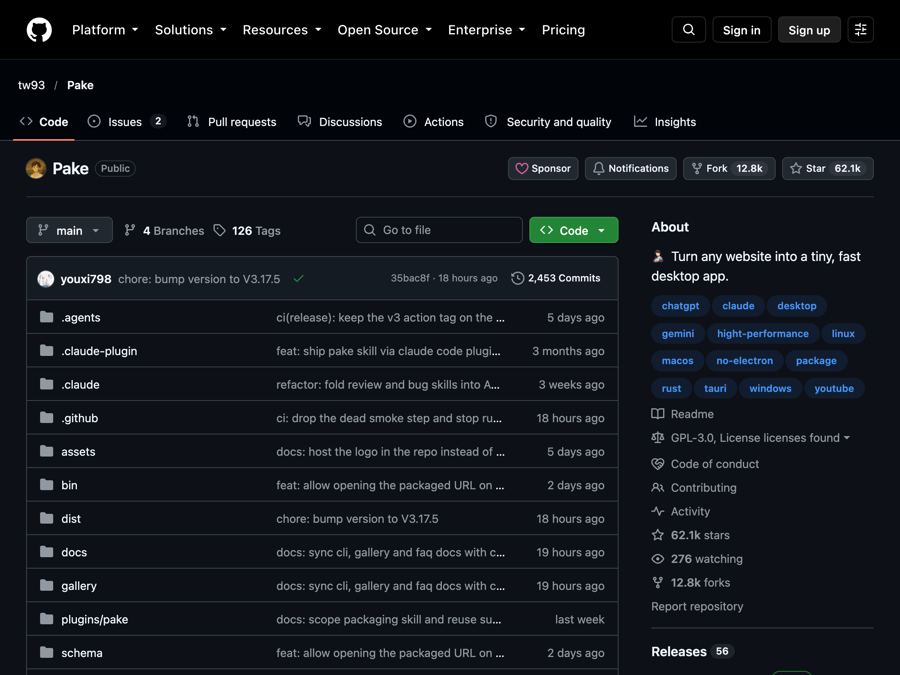Expand the GPL-3.0 license licenses dropdown

tap(760, 437)
